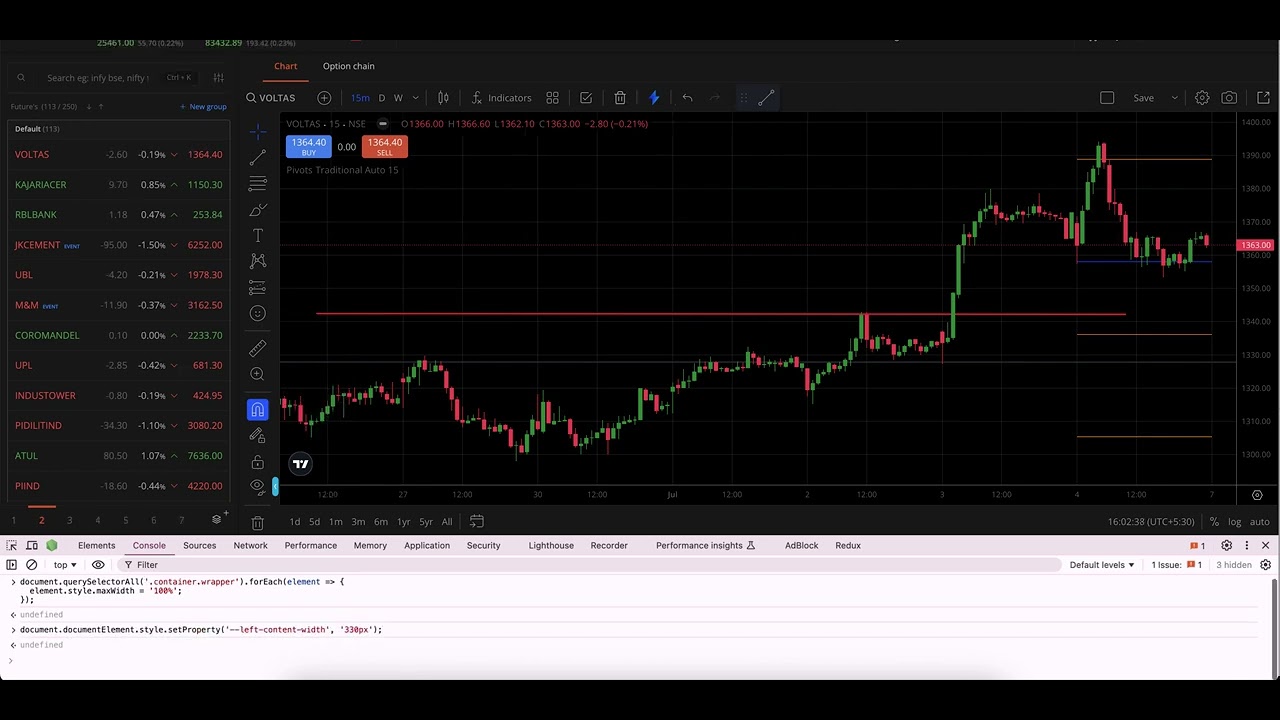The image size is (1280, 720).
Task: Pop out the chart in new window
Action: pyautogui.click(x=1263, y=98)
